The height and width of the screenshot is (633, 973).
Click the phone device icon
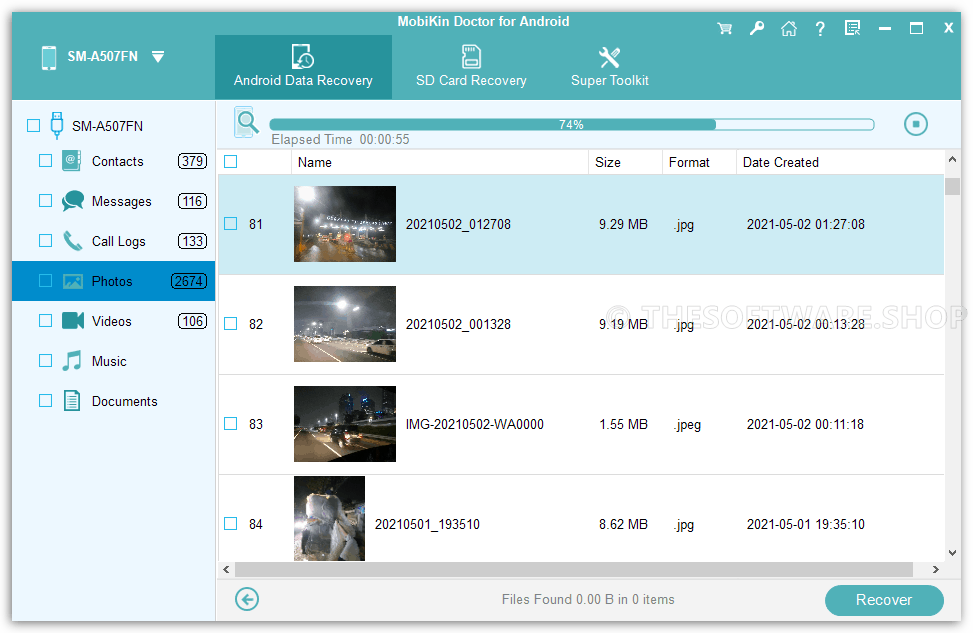48,57
